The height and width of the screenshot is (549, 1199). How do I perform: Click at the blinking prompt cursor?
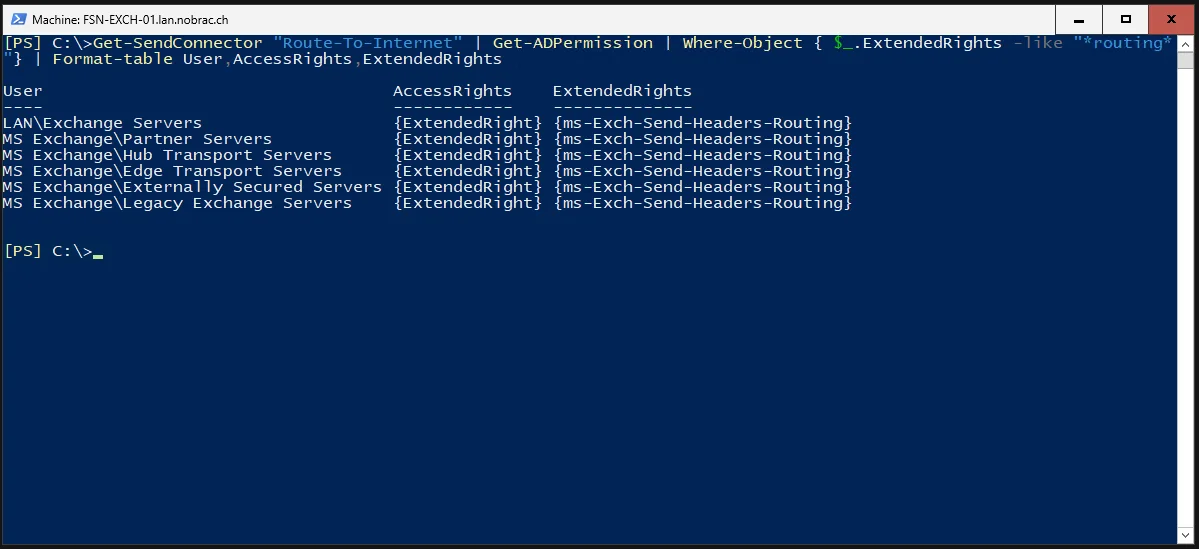coord(98,255)
